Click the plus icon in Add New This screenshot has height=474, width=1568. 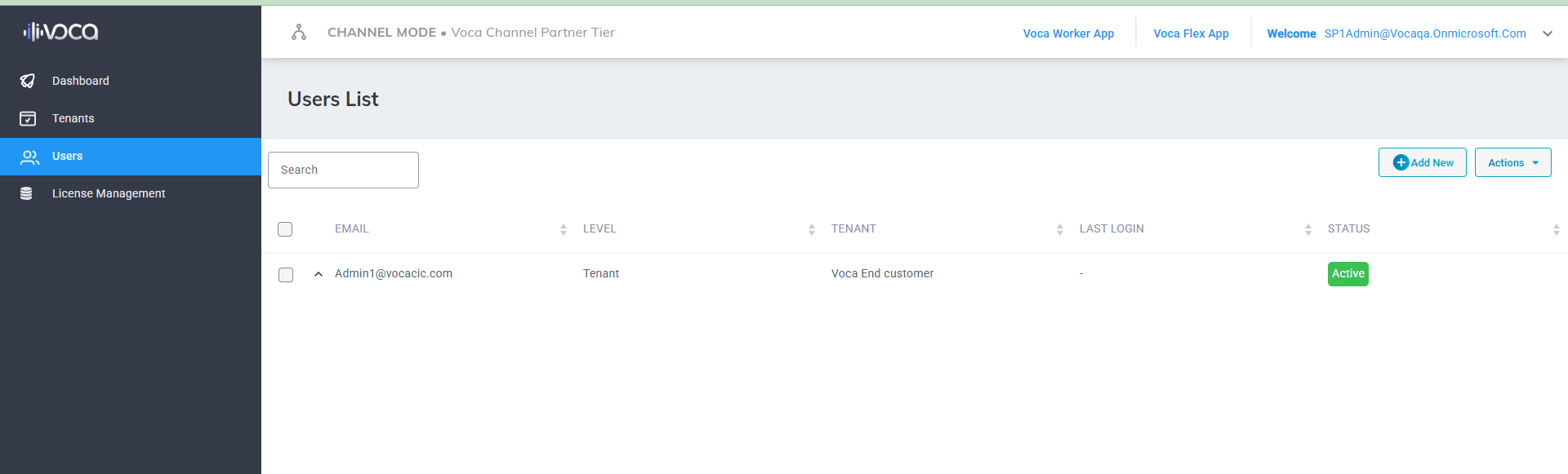1401,162
